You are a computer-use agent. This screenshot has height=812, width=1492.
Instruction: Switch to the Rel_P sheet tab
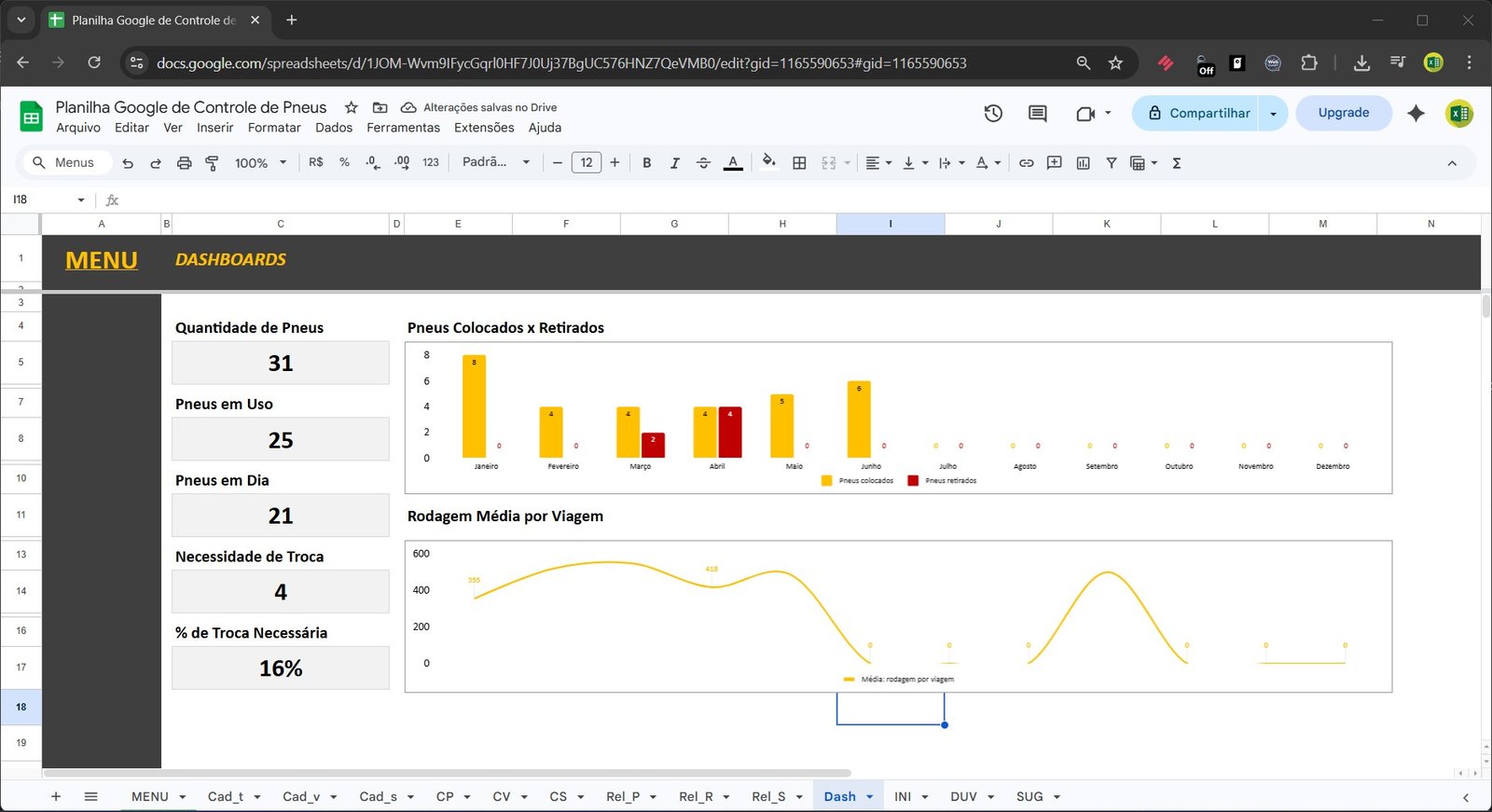(622, 797)
